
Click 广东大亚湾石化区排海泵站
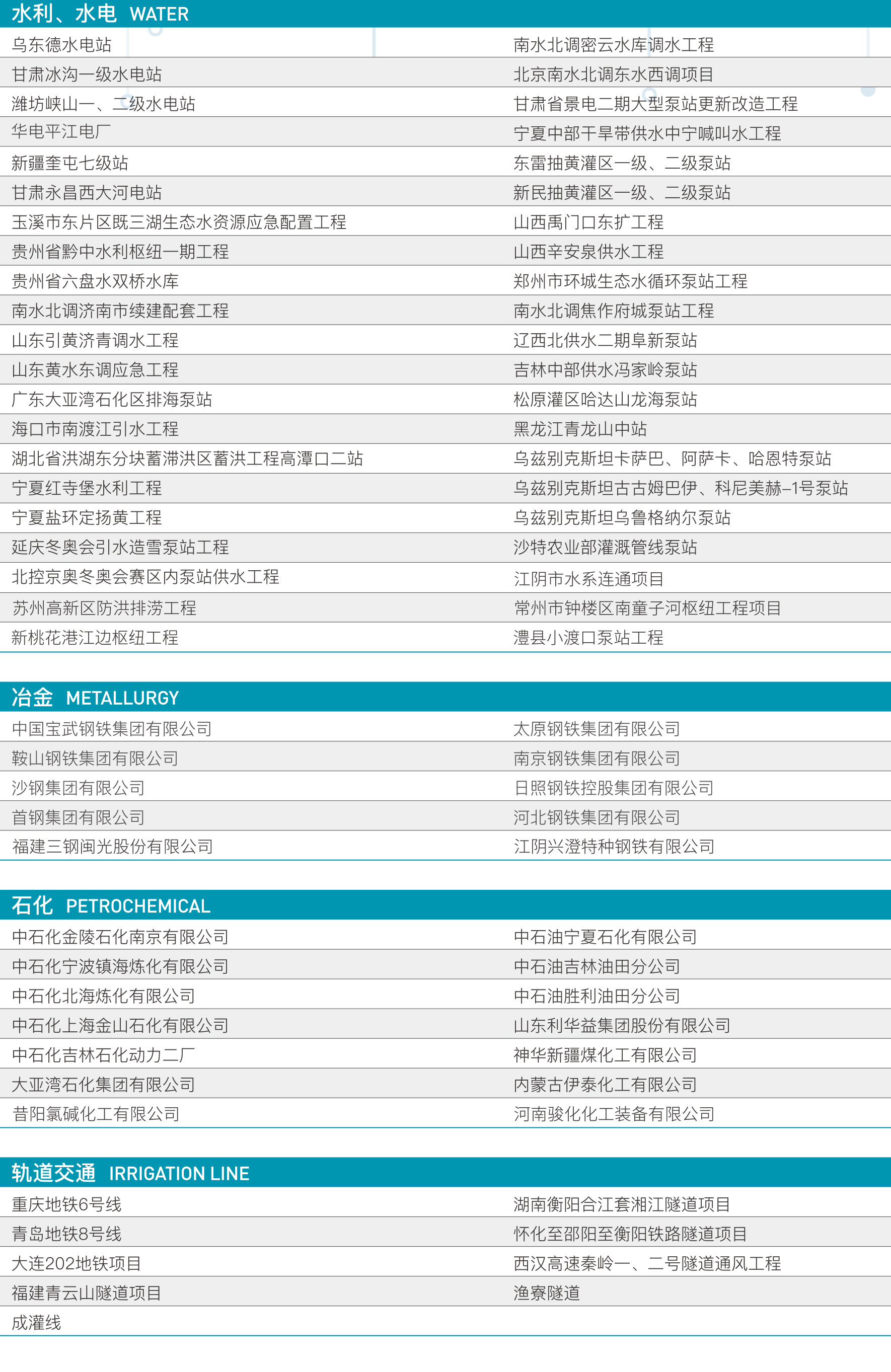112,399
